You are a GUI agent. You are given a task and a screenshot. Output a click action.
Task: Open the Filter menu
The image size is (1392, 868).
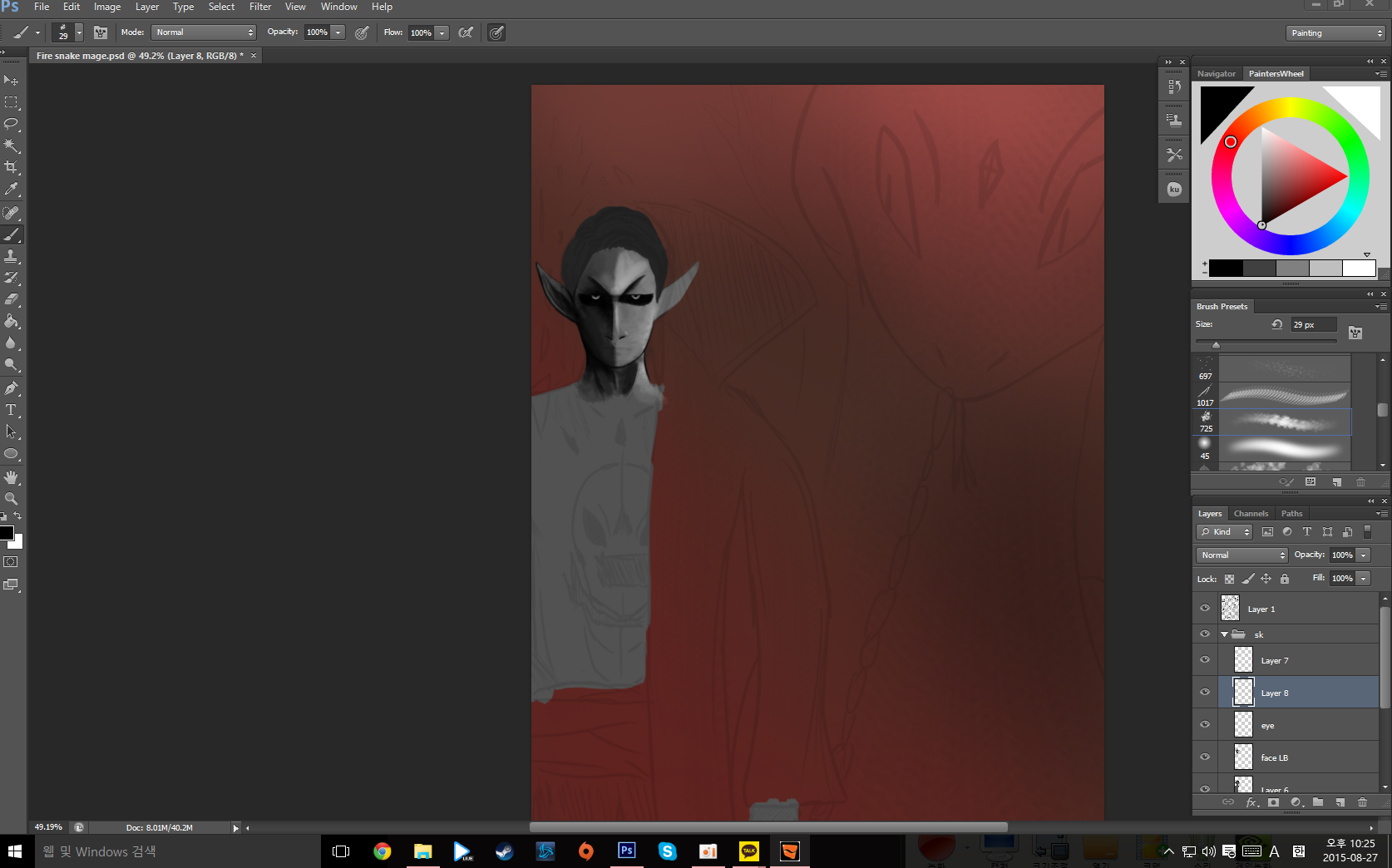tap(260, 7)
